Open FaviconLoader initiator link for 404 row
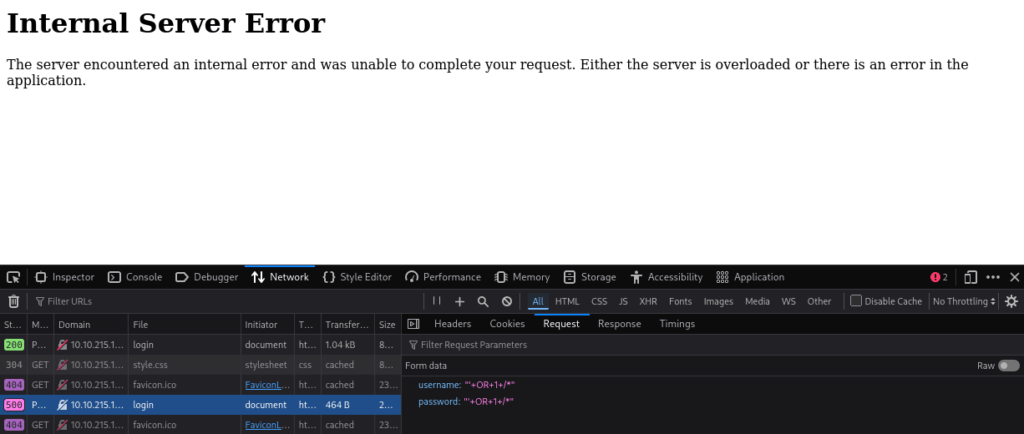This screenshot has height=434, width=1024. pos(266,384)
